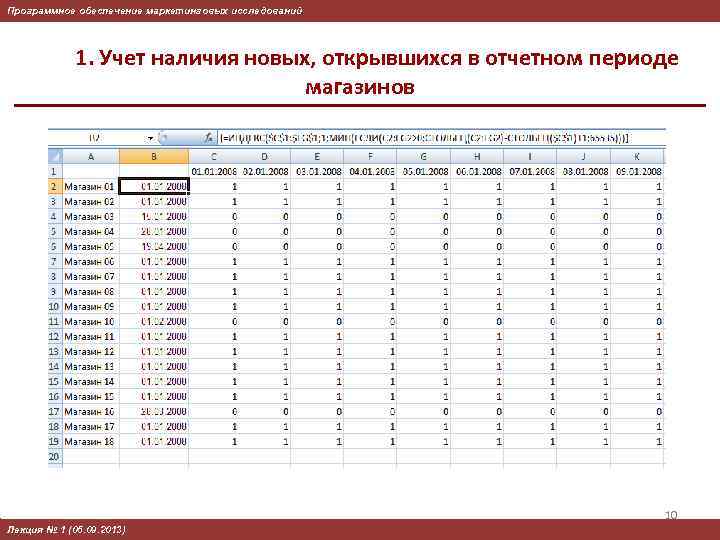Click date cell '09.01.2008' in row 1

pos(637,172)
